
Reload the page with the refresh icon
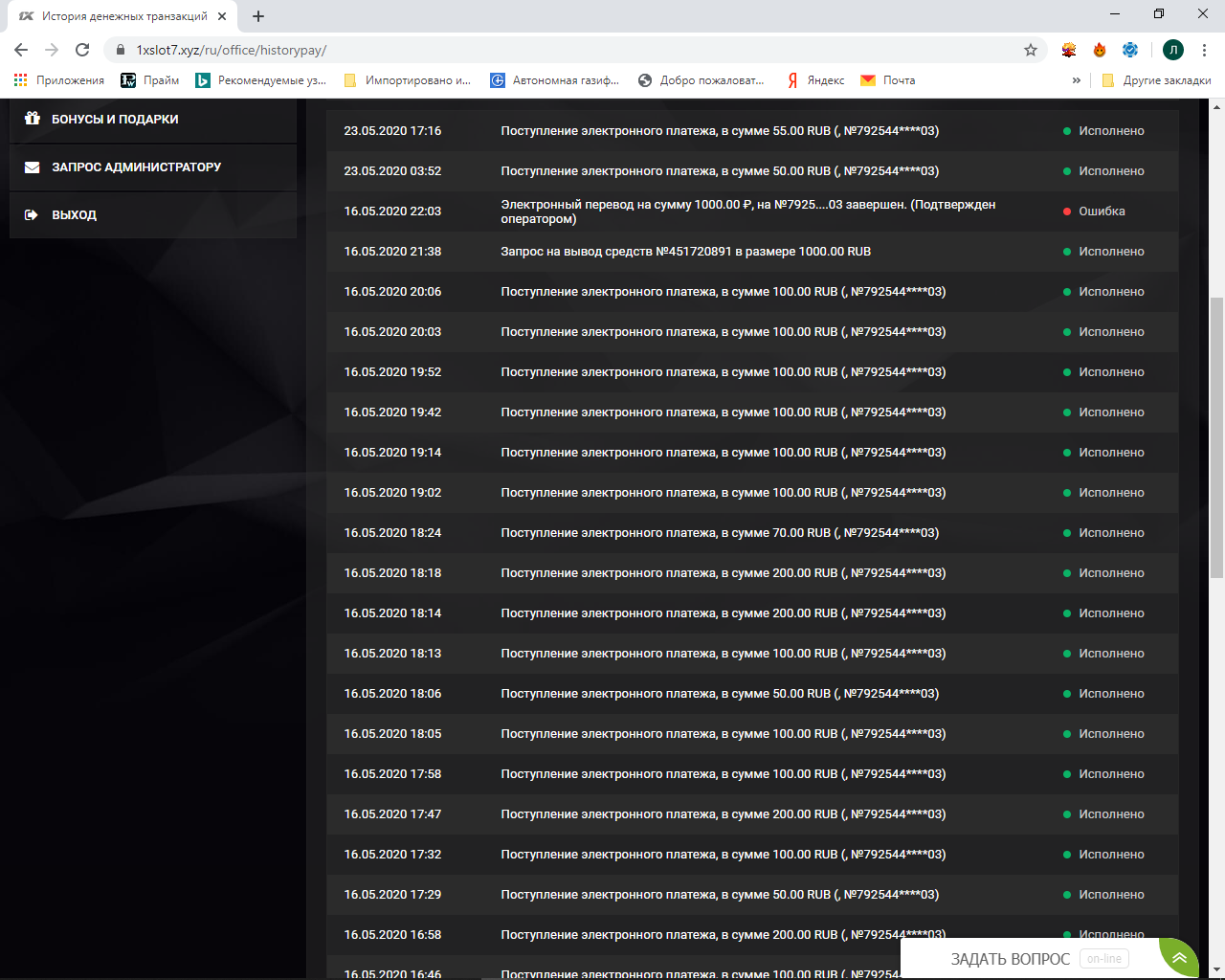tap(82, 50)
